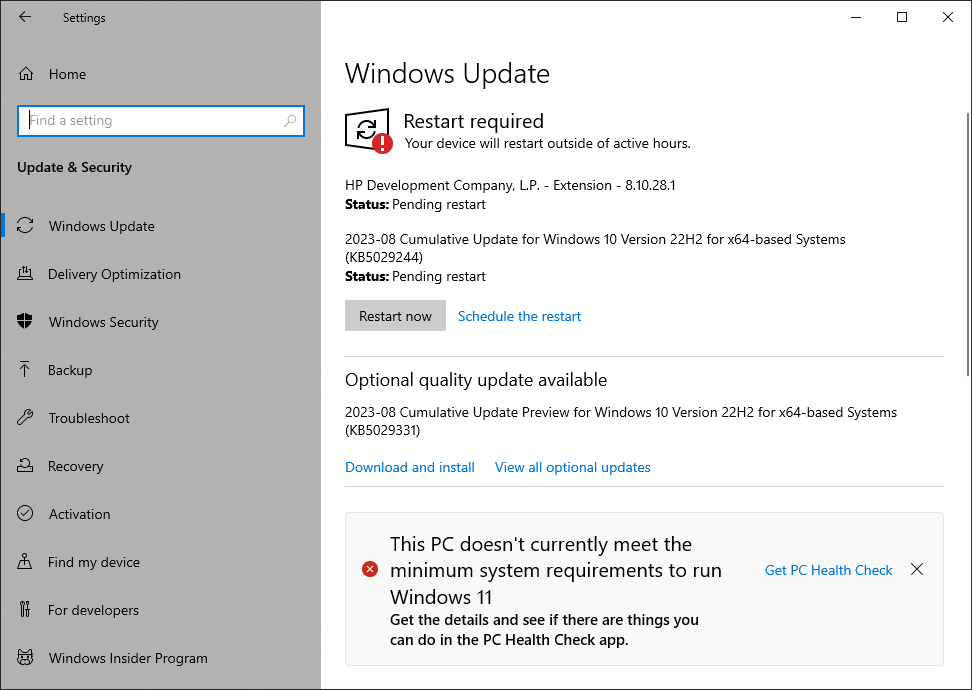The height and width of the screenshot is (690, 972).
Task: Click the Troubleshoot wrench icon
Action: [26, 418]
